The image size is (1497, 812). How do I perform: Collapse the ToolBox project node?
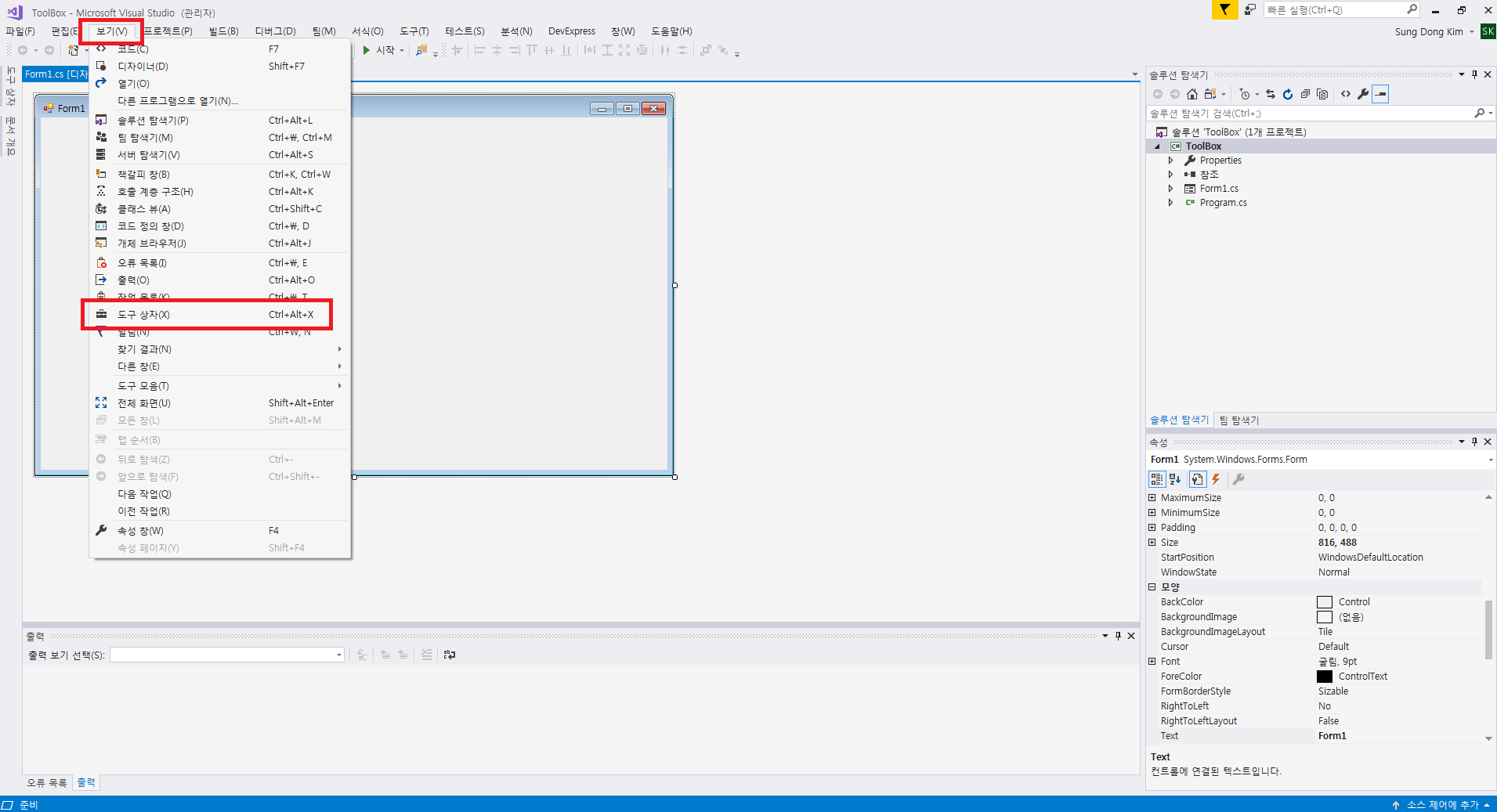click(x=1158, y=146)
